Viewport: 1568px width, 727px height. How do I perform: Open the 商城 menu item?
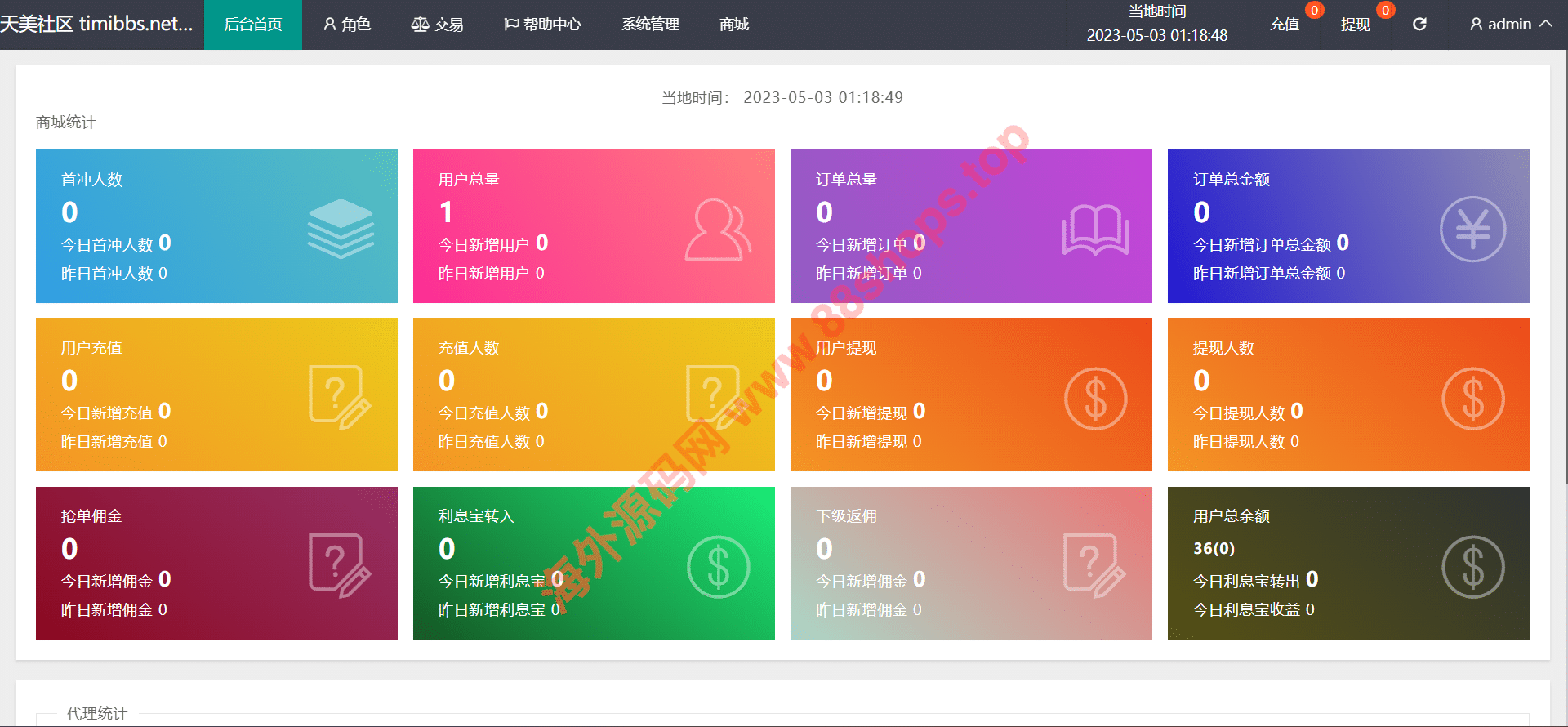[x=734, y=25]
